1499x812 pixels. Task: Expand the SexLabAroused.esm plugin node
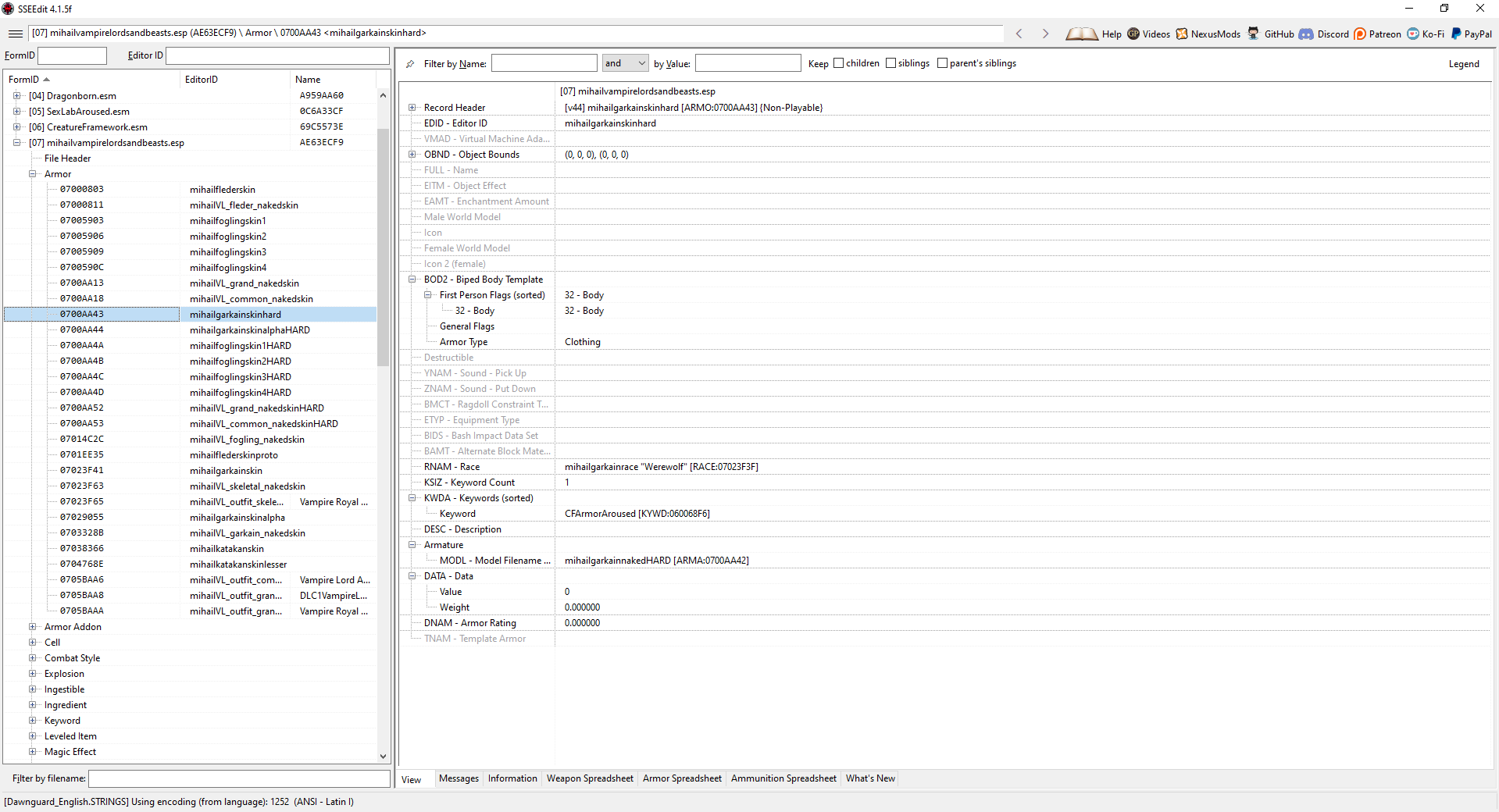(16, 112)
